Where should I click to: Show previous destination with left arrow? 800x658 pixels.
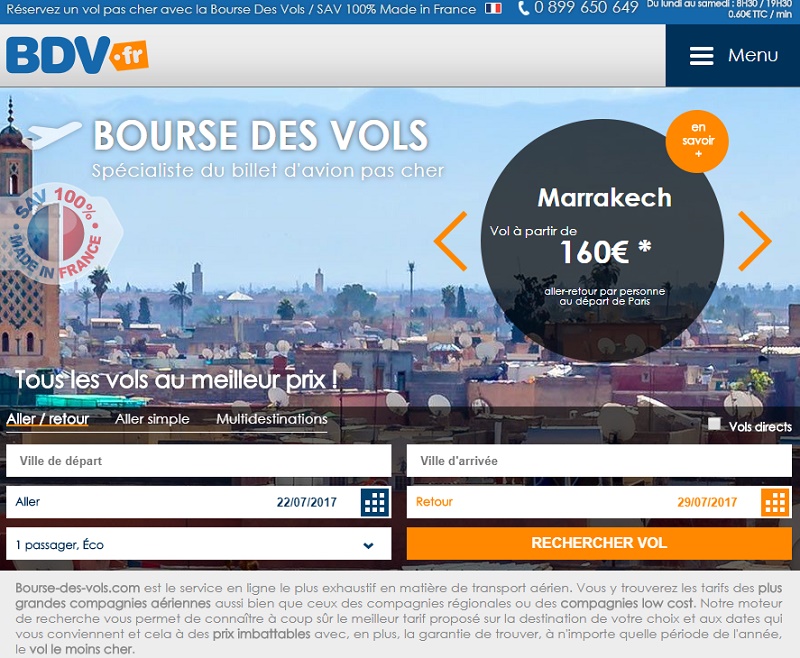451,241
